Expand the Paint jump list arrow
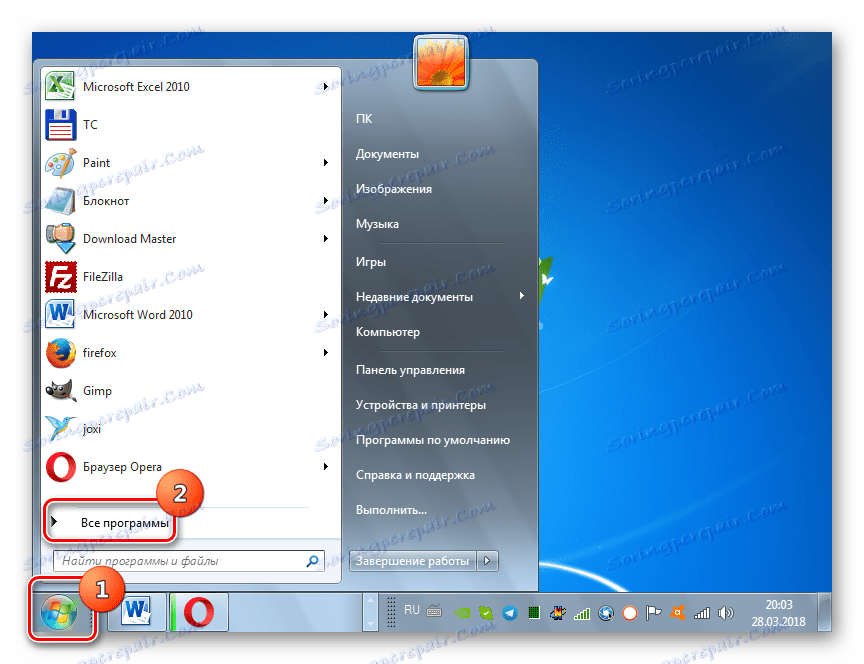Image resolution: width=864 pixels, height=664 pixels. pyautogui.click(x=326, y=163)
